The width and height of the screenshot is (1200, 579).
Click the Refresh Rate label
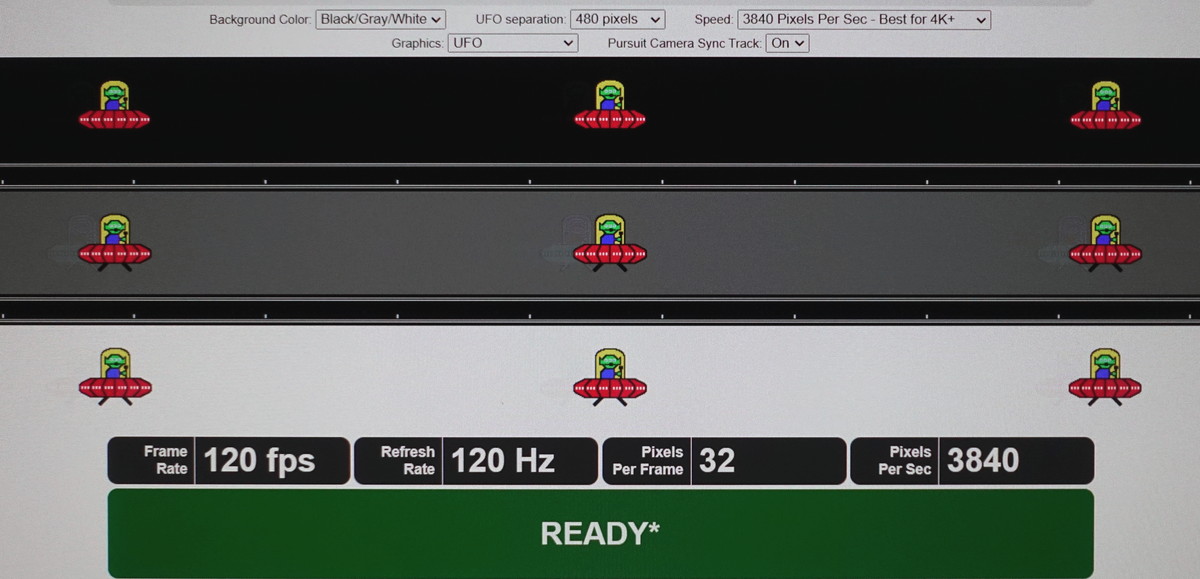pyautogui.click(x=408, y=460)
